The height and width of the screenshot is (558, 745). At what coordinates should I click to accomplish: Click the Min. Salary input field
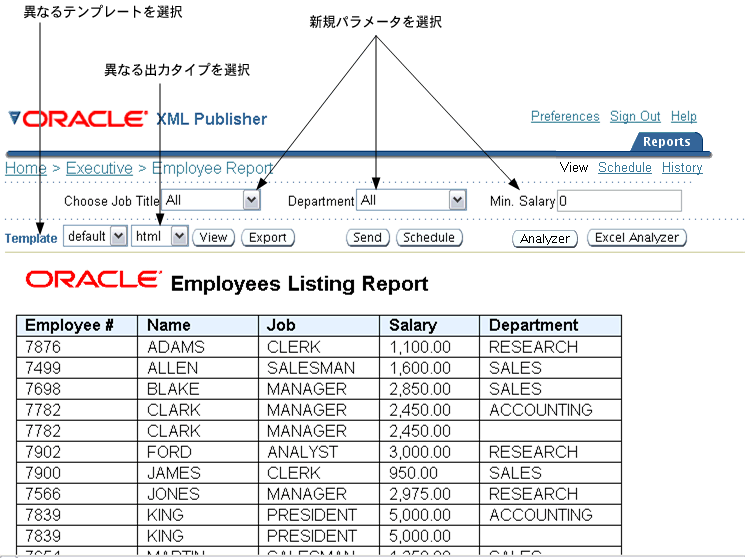click(619, 201)
